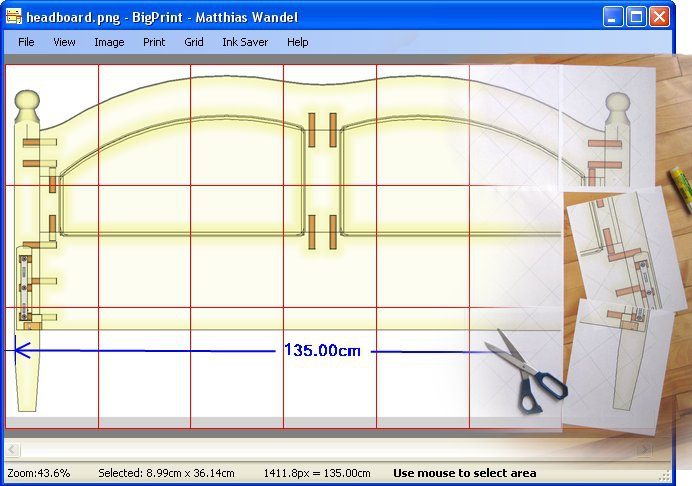Maximize the BigPrint window
The image size is (692, 486).
636,17
